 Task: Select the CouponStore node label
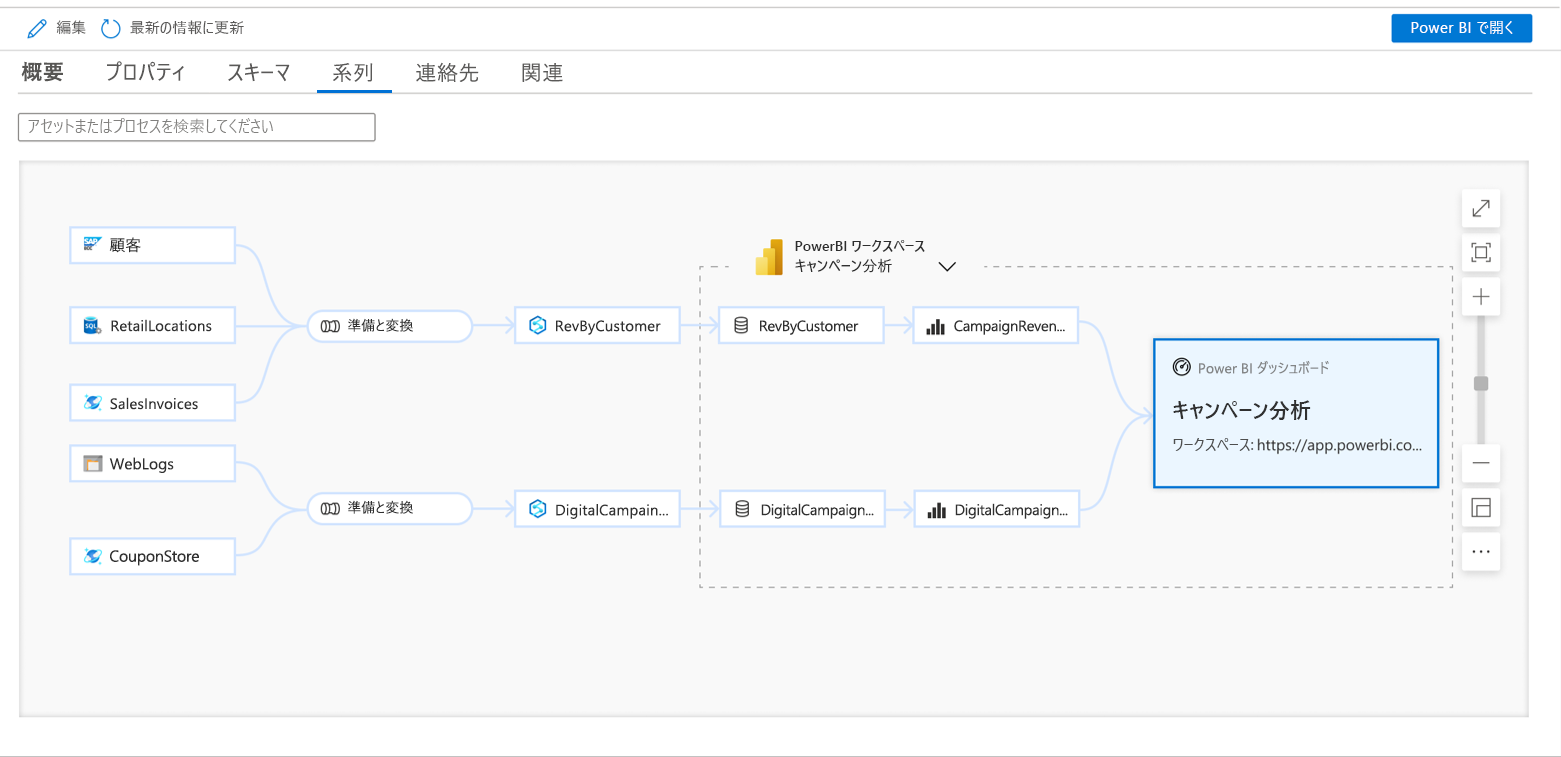pos(154,556)
